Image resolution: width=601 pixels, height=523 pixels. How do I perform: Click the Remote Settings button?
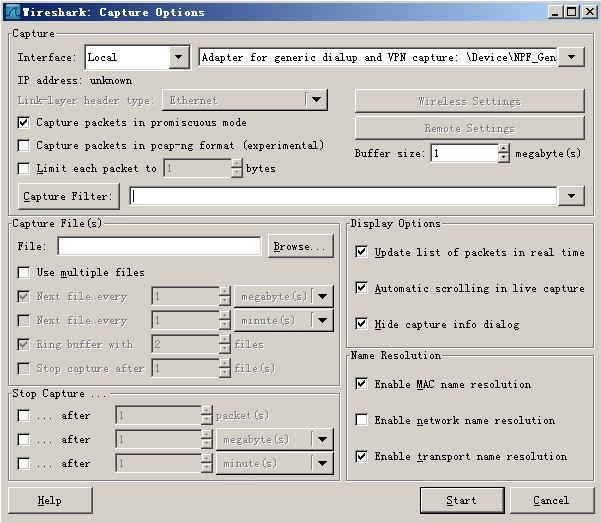pyautogui.click(x=470, y=128)
